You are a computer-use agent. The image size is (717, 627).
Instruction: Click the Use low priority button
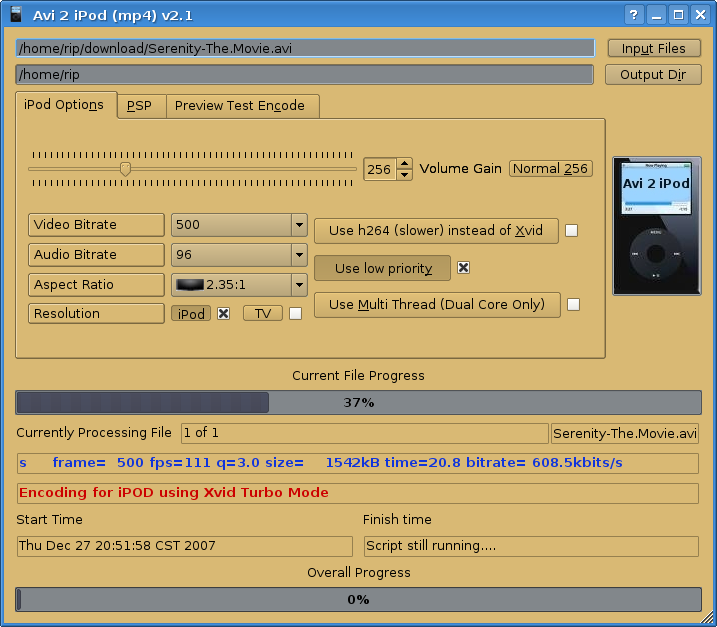(x=383, y=268)
